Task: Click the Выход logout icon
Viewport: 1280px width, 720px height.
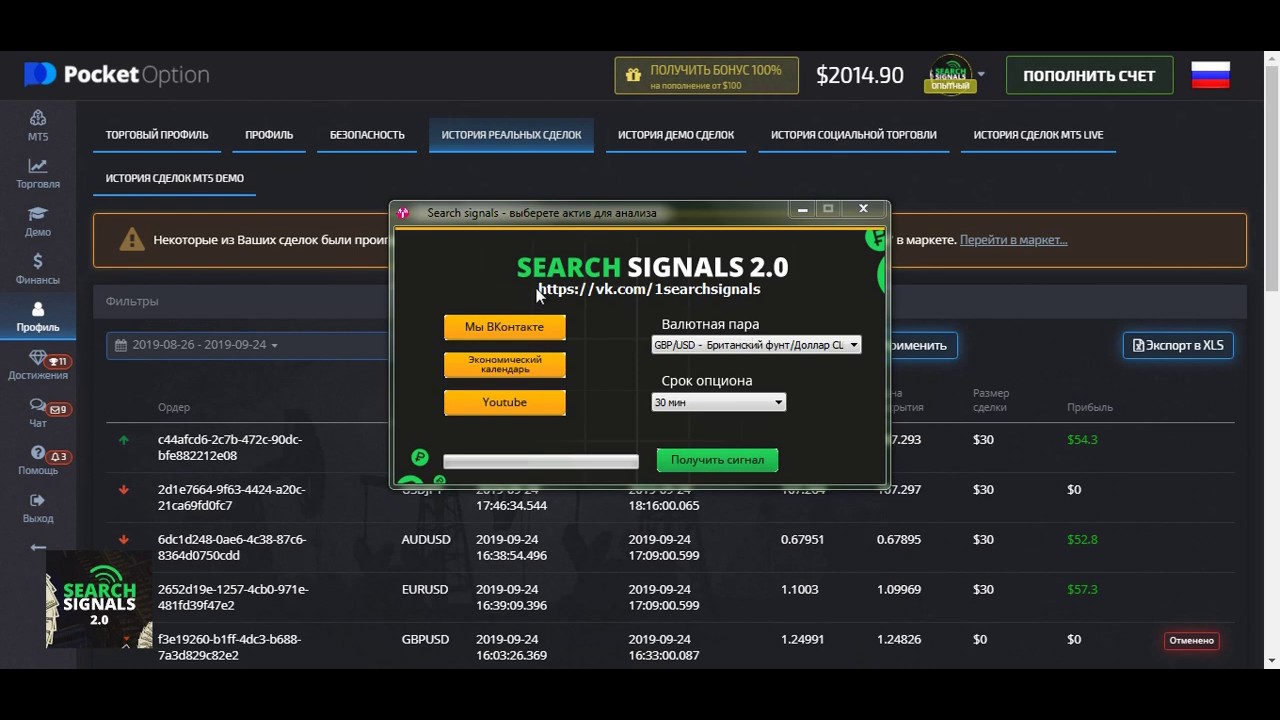Action: [x=38, y=500]
